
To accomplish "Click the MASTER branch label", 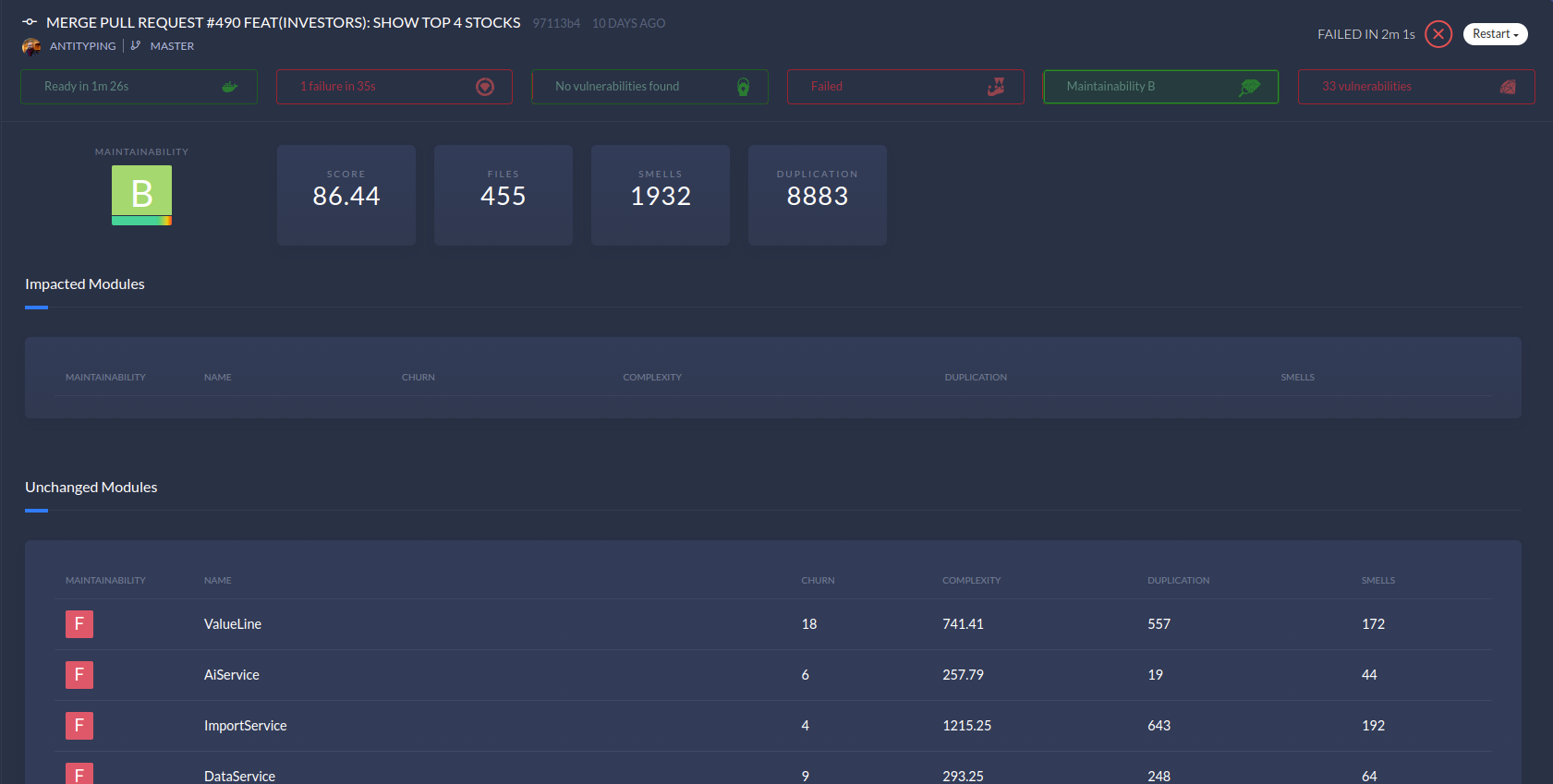I will (172, 46).
